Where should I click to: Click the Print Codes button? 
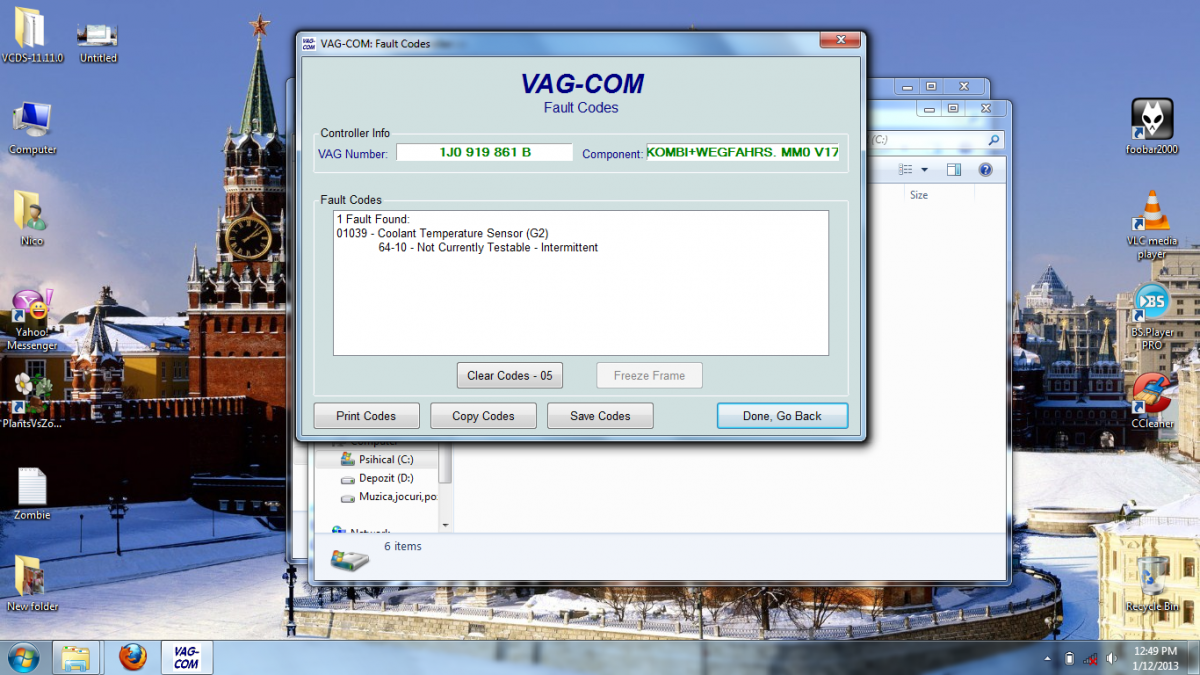click(366, 416)
